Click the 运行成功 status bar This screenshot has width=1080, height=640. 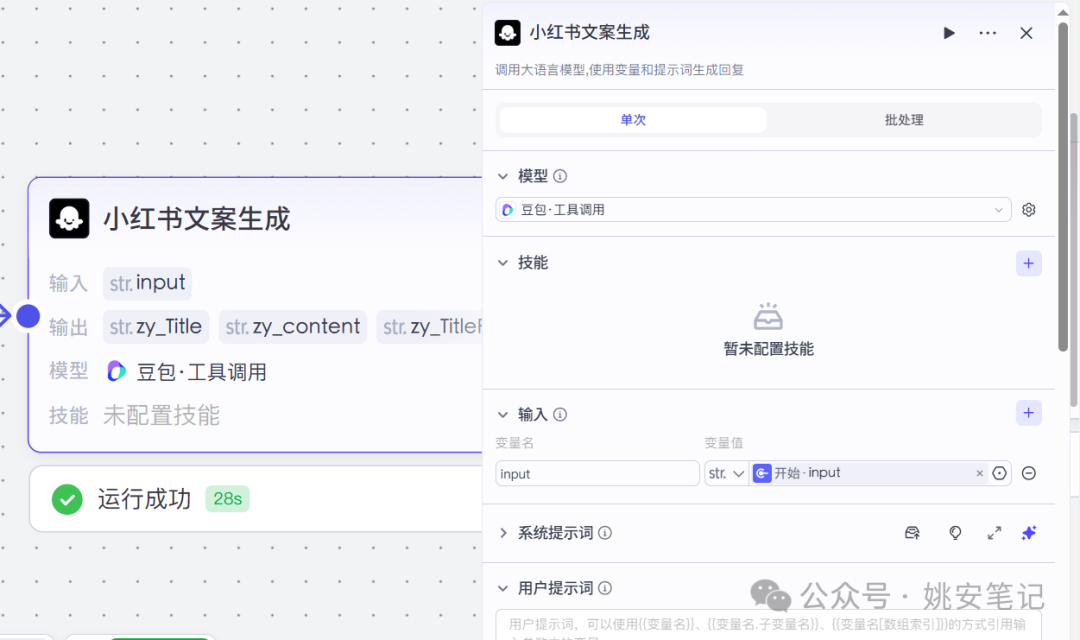tap(256, 499)
